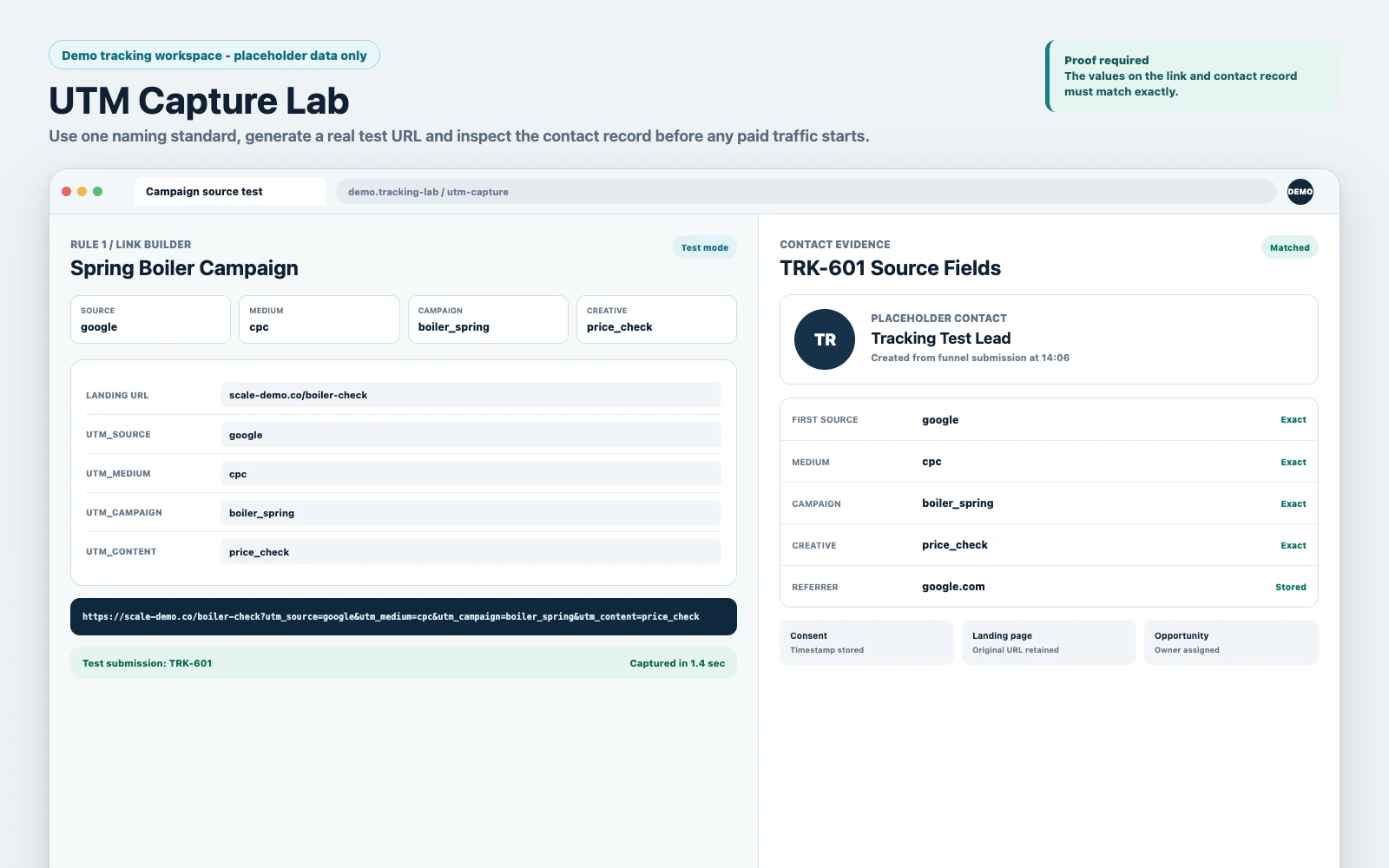Click the Tracking Test Lead name
Screen dimensions: 1389x868
pos(941,339)
